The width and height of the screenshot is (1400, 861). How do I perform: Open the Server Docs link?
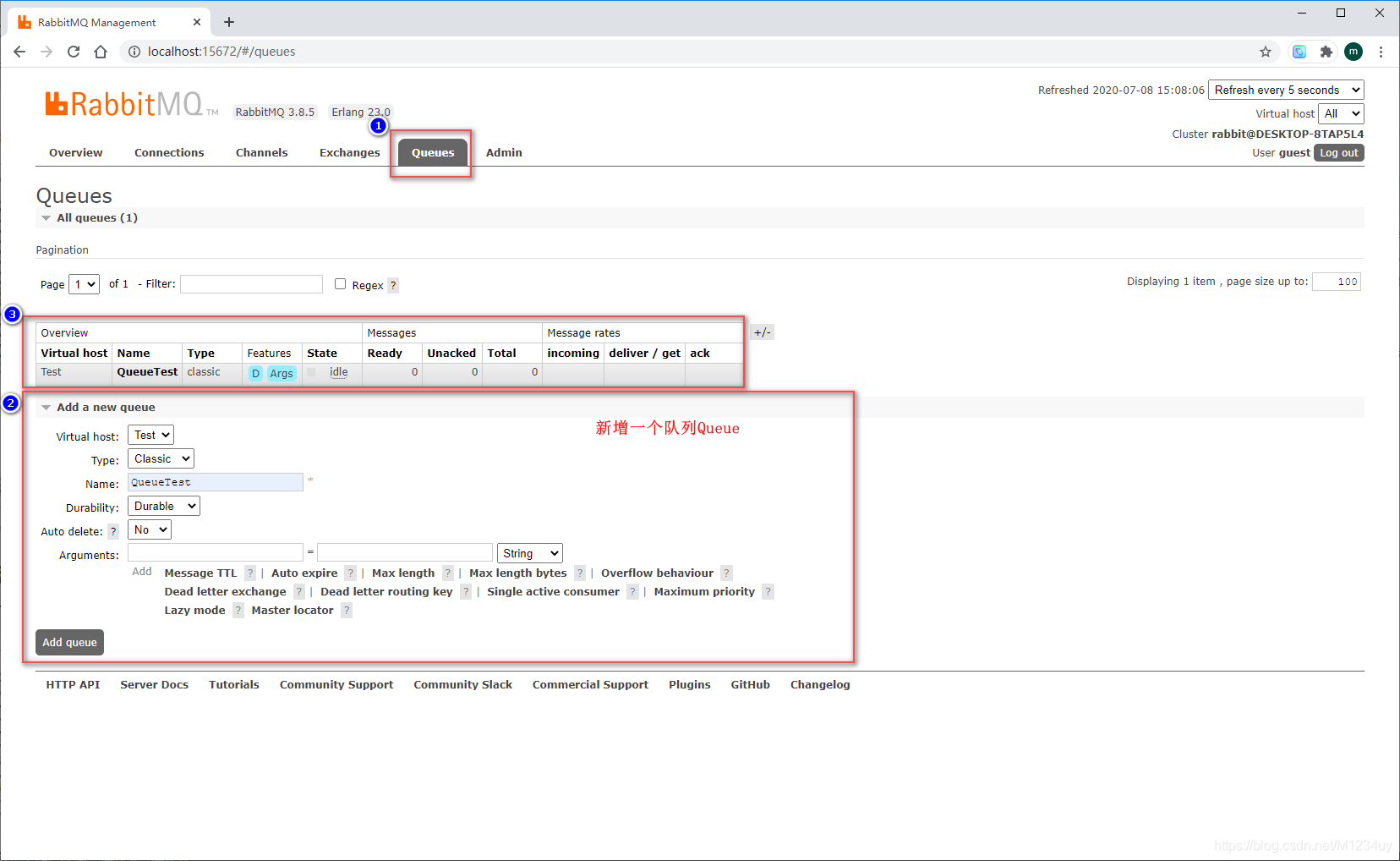click(154, 685)
